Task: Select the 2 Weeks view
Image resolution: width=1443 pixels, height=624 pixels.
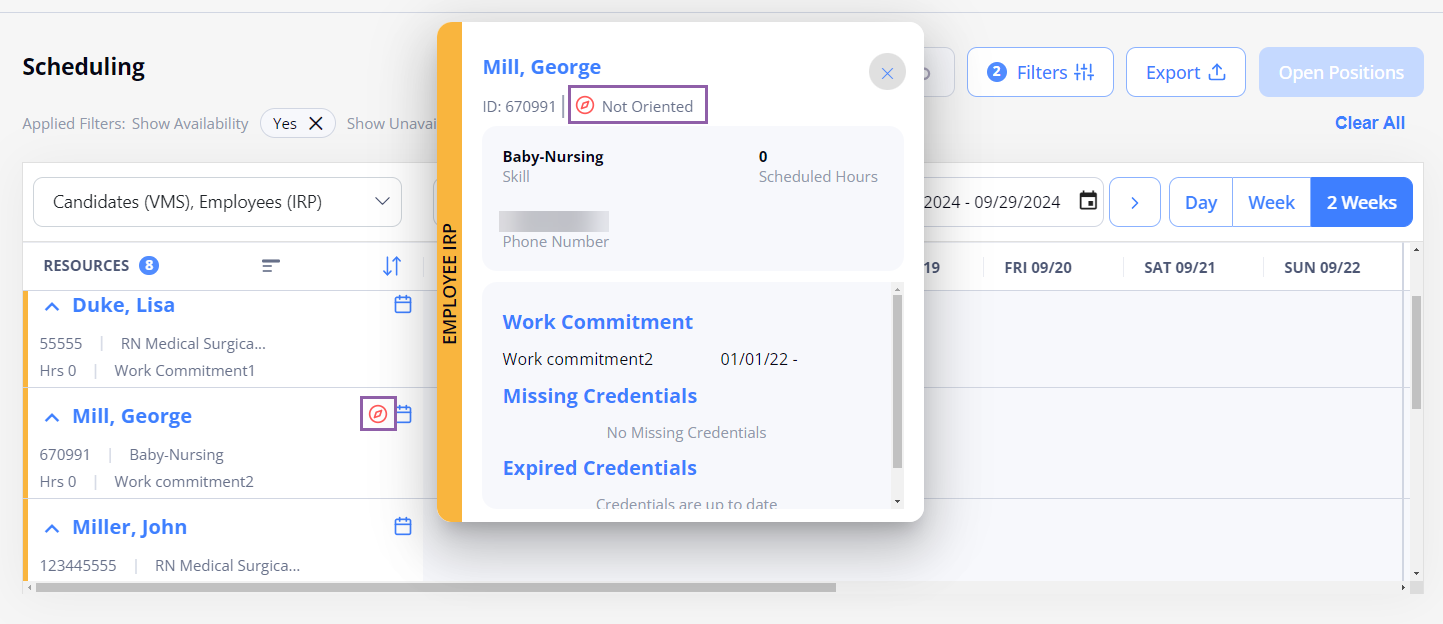Action: [1361, 202]
